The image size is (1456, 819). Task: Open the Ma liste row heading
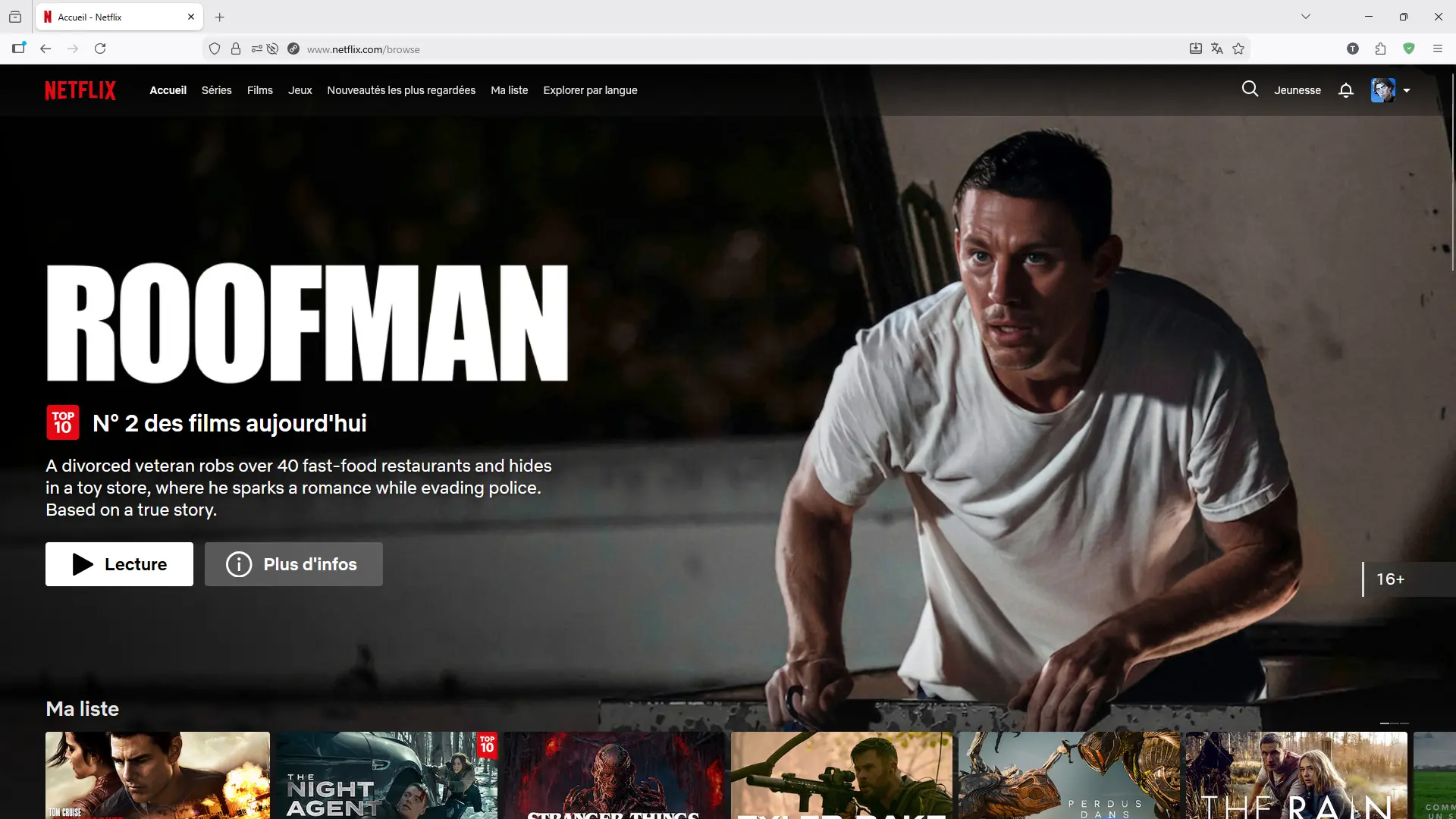83,709
